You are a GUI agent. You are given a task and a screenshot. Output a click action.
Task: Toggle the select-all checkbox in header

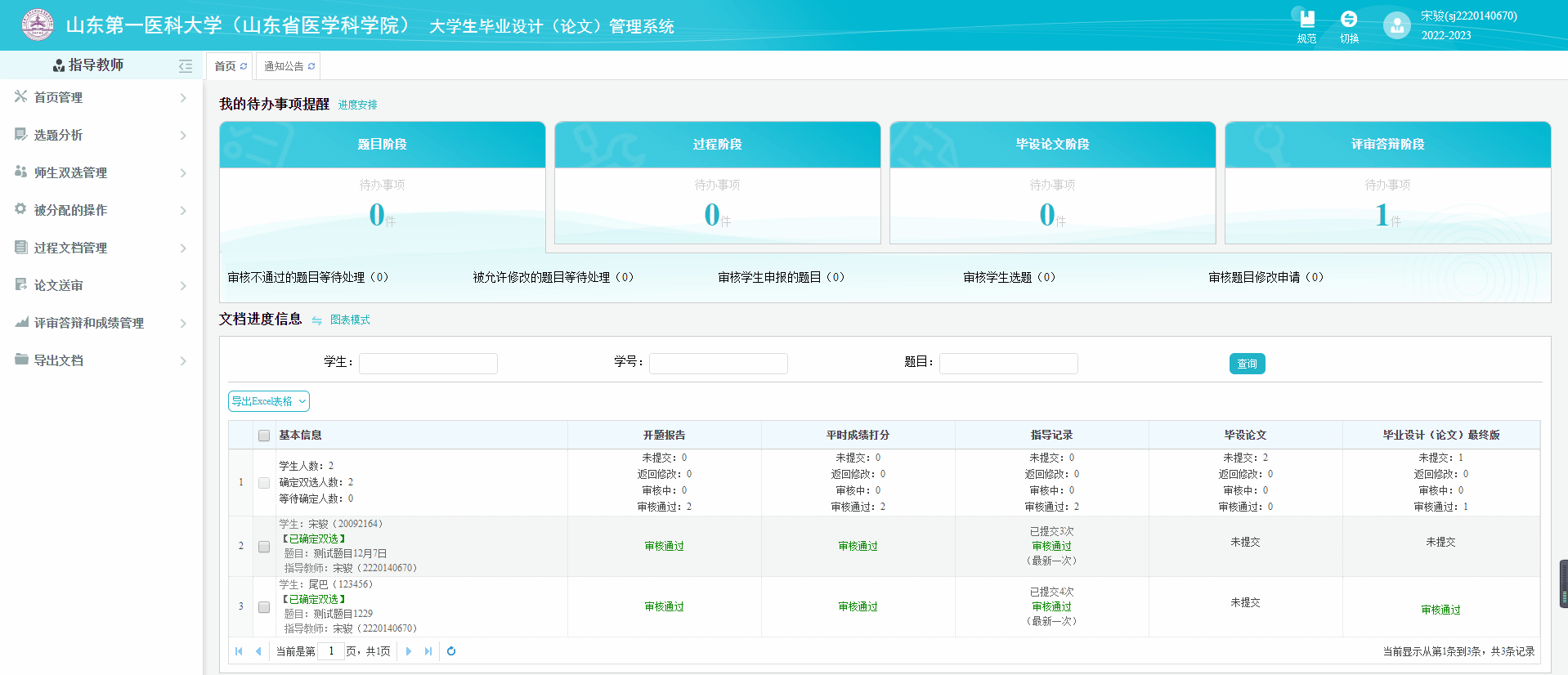(x=264, y=436)
